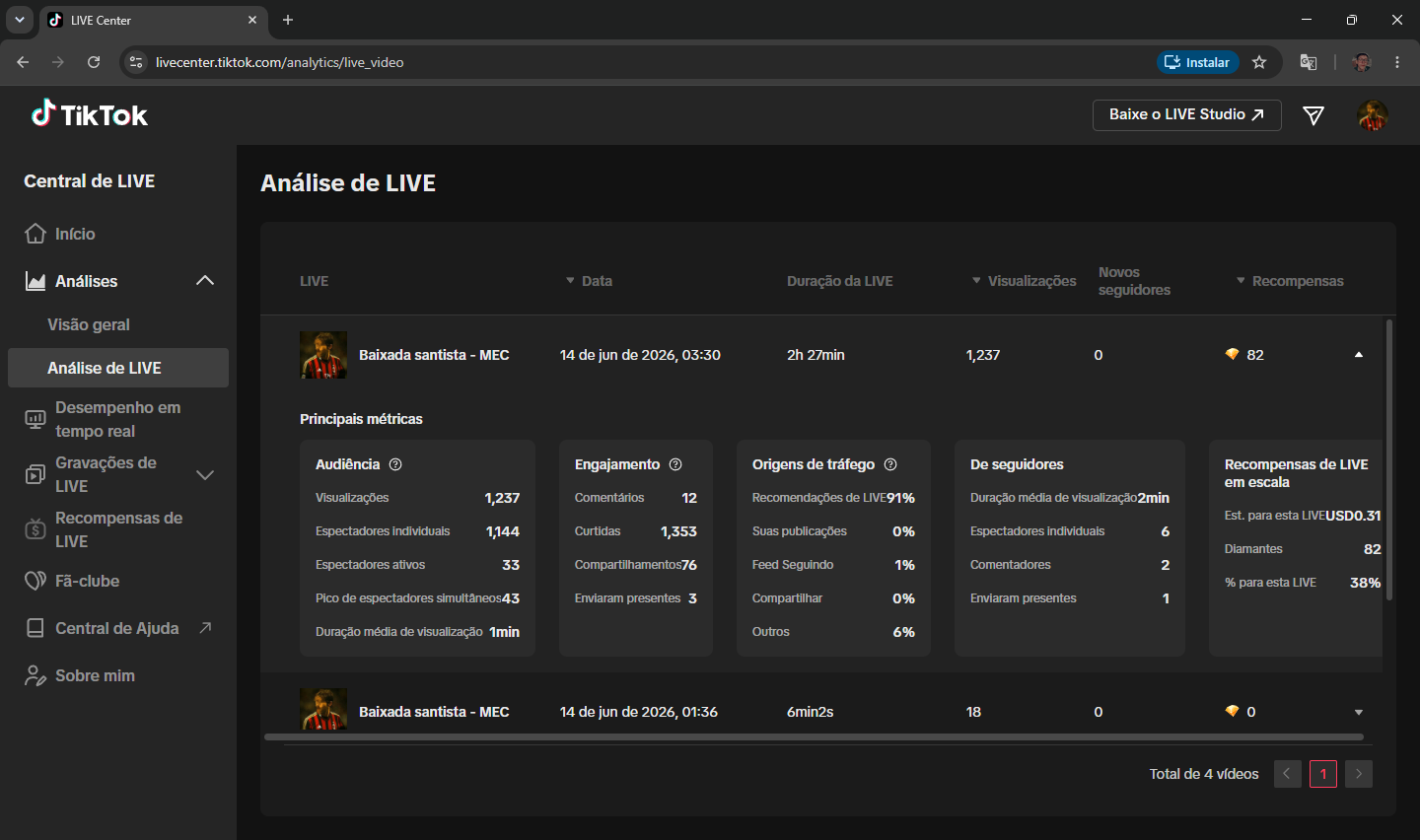Close the LIVE Center tab

click(x=252, y=20)
